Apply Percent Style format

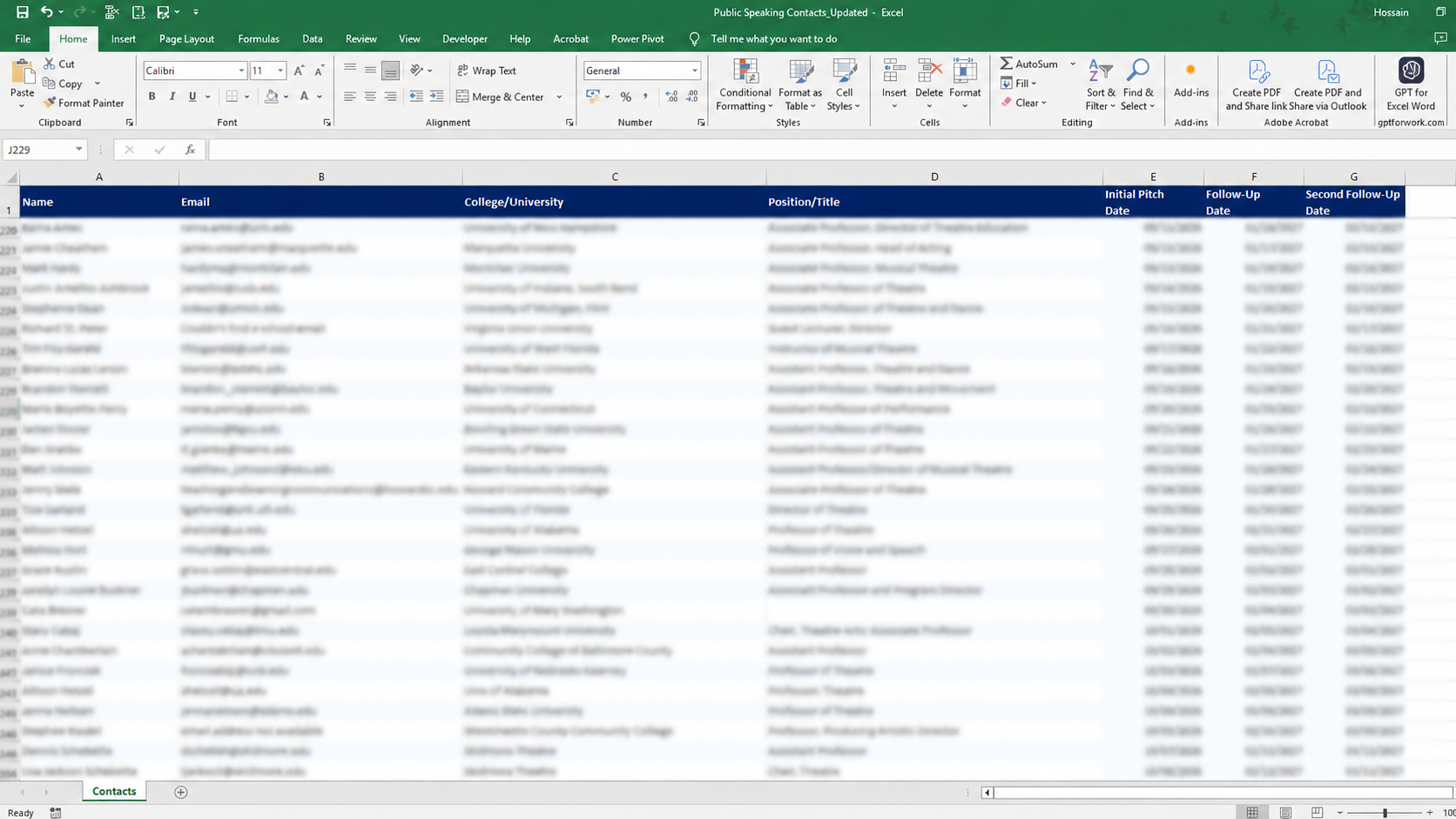(x=625, y=97)
